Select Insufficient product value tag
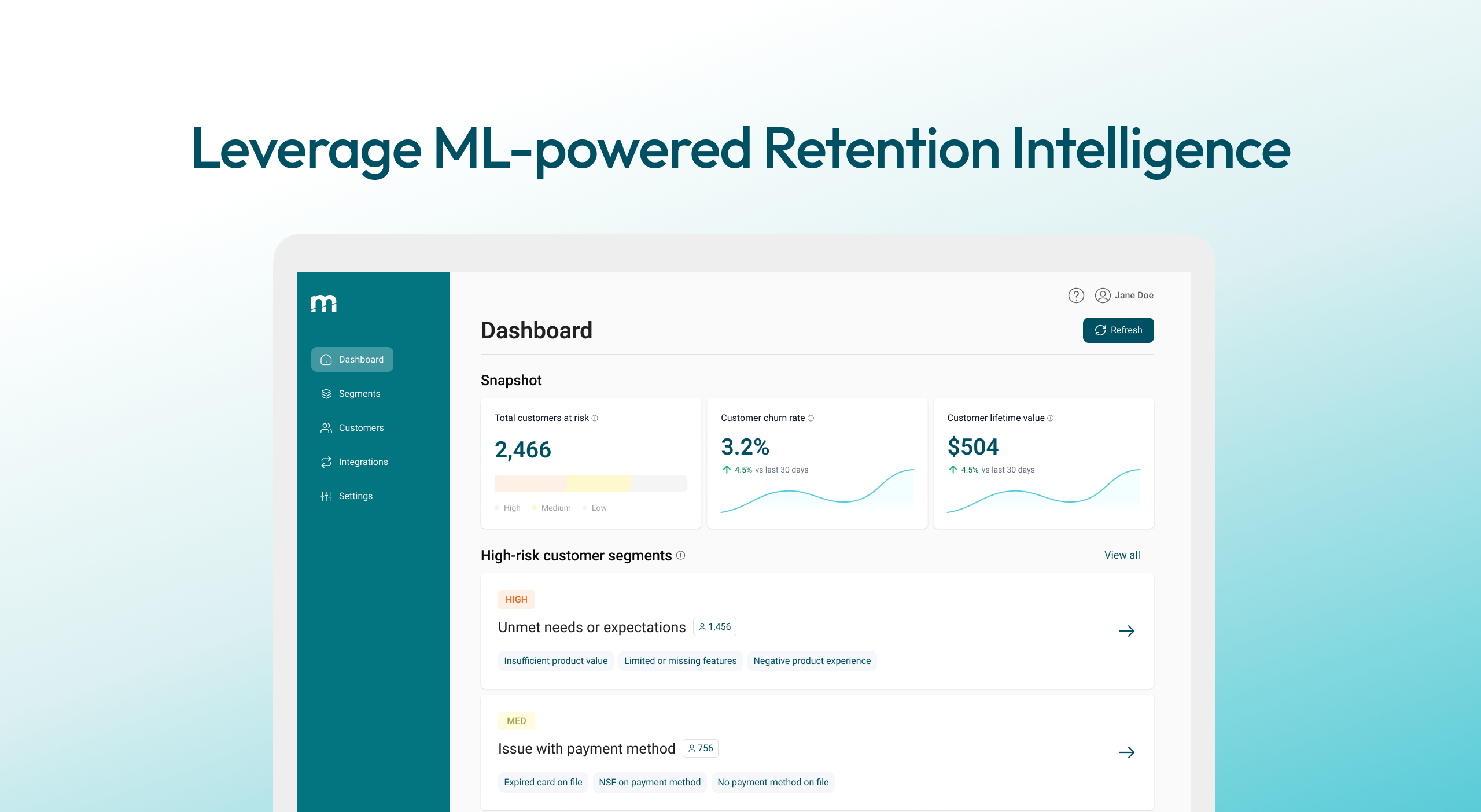Viewport: 1481px width, 812px height. pyautogui.click(x=555, y=661)
